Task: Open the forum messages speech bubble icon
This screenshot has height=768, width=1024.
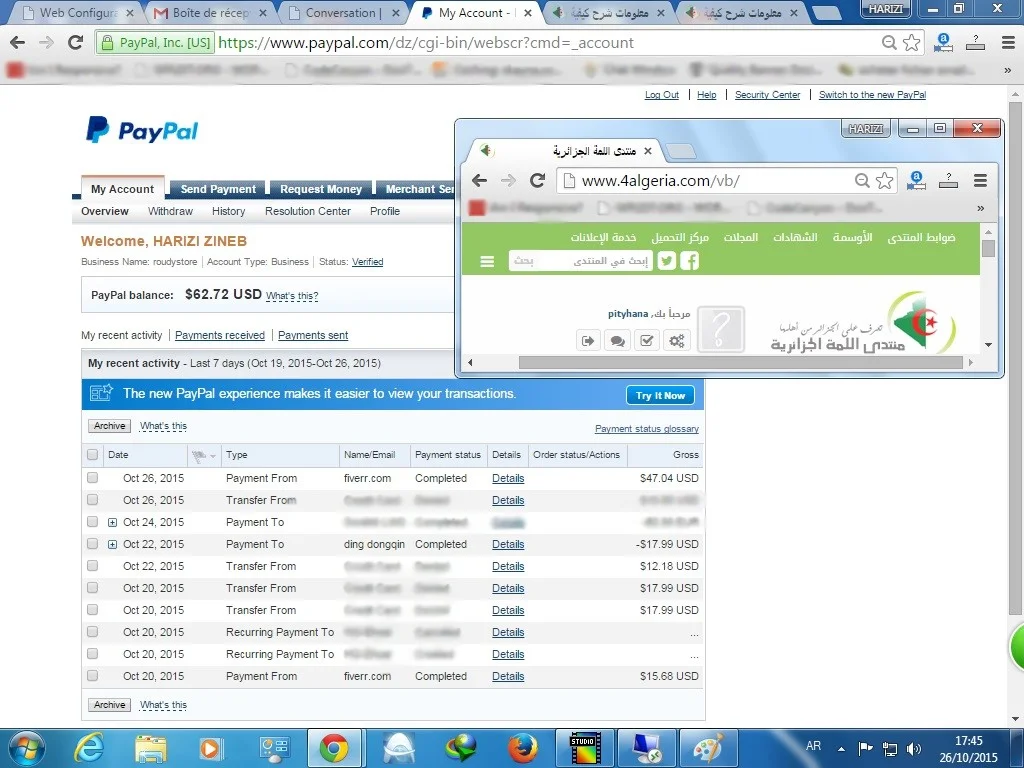Action: coord(617,341)
